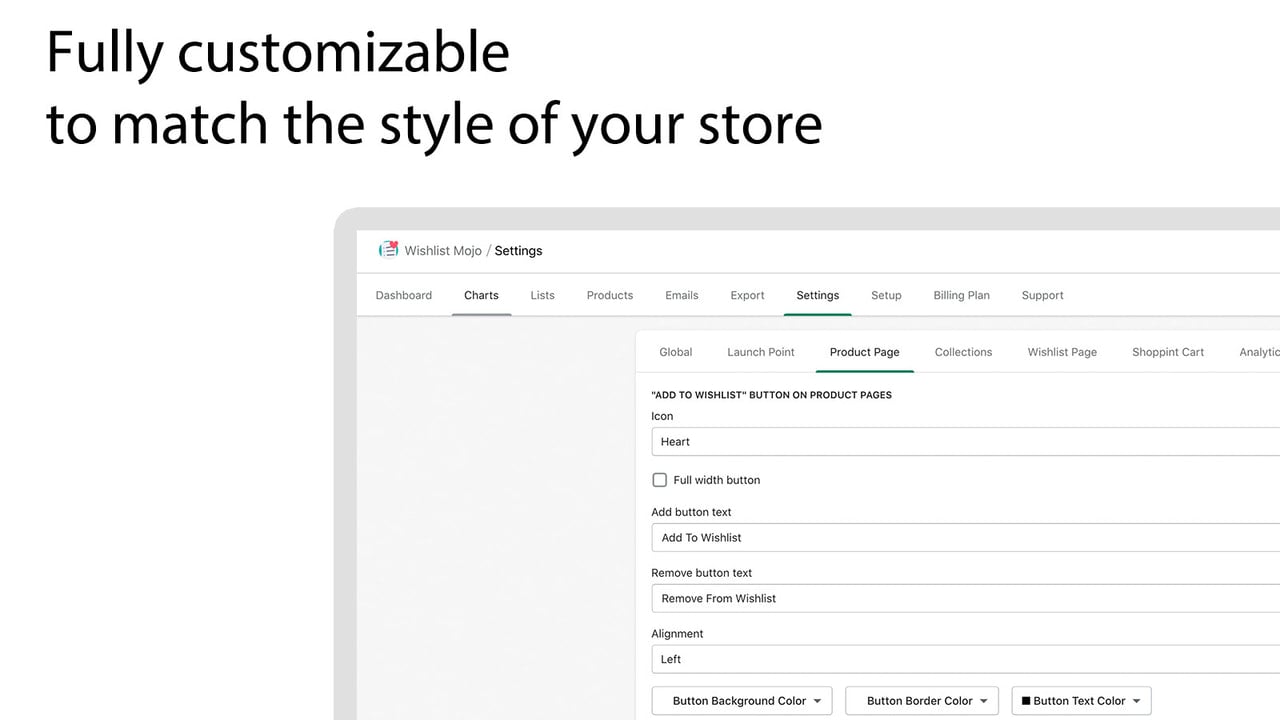Select the Product Page tab

tap(865, 352)
